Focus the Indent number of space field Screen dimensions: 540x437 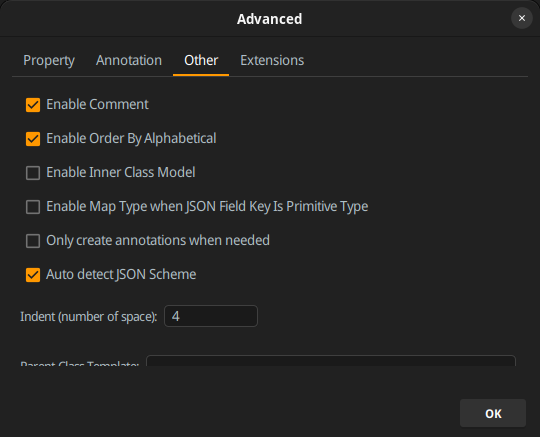(211, 316)
